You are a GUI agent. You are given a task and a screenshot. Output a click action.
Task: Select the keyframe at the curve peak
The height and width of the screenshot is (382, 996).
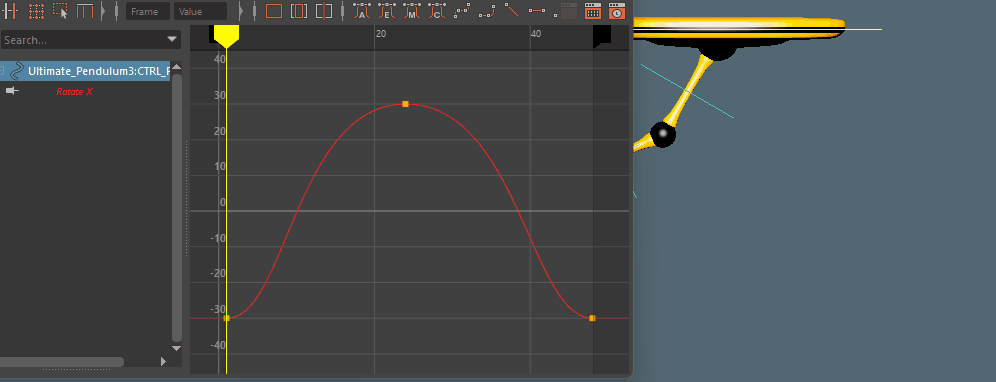pyautogui.click(x=405, y=104)
